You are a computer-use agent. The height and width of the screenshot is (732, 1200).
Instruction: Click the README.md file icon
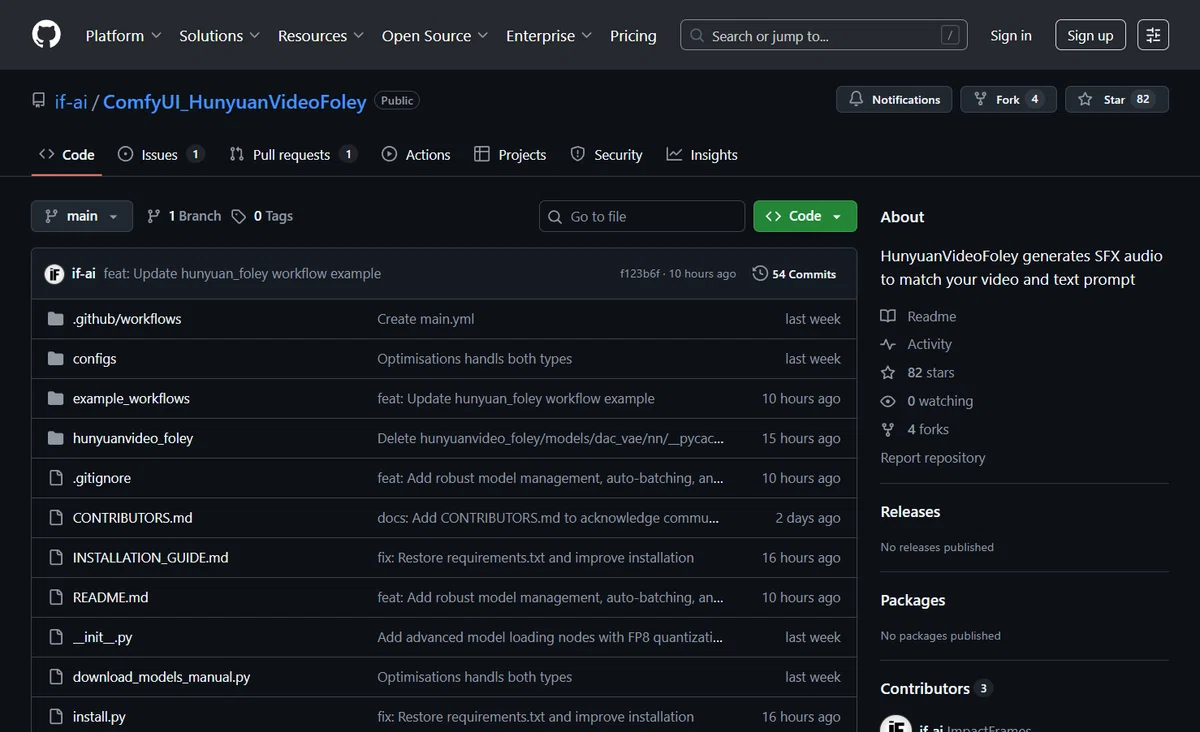56,597
